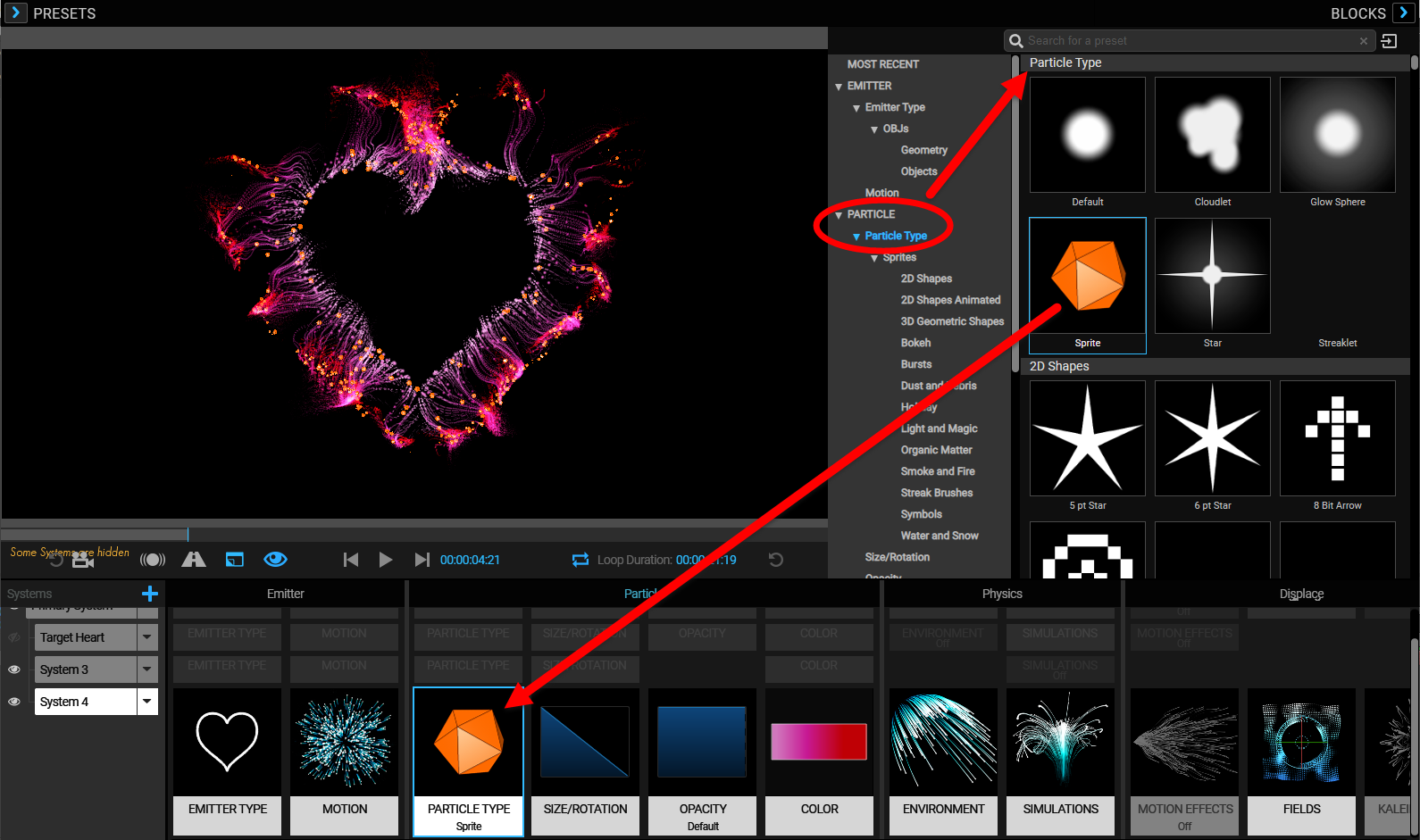Toggle the motion blur preview icon
Viewport: 1420px width, 840px height.
(x=153, y=560)
